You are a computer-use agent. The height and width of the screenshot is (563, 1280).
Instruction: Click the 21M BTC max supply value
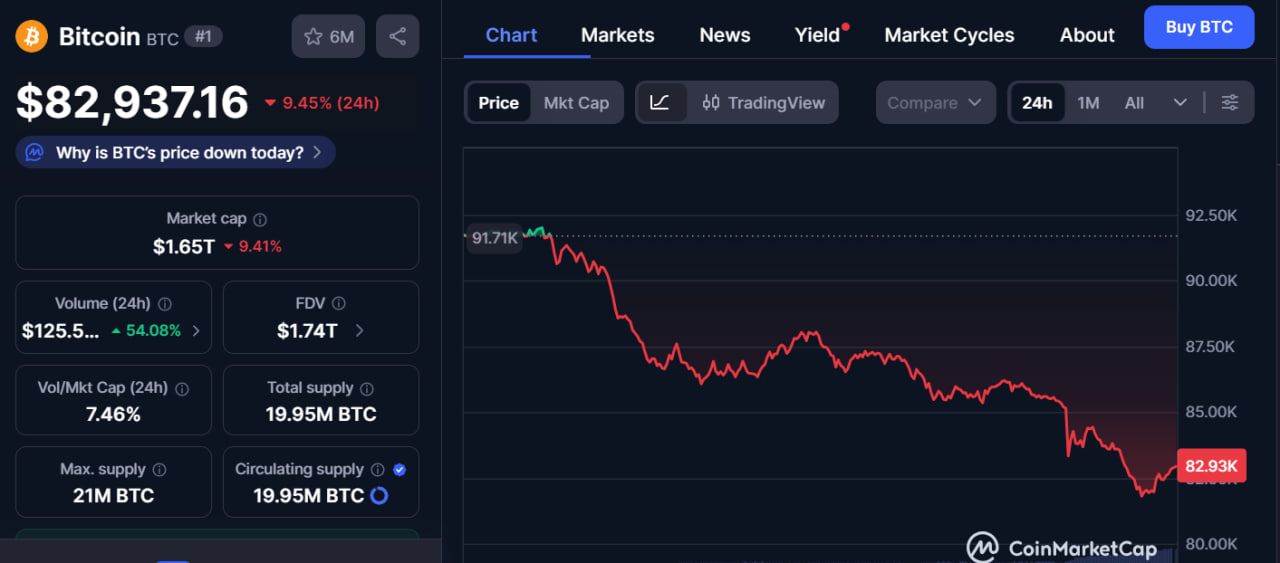(x=113, y=496)
